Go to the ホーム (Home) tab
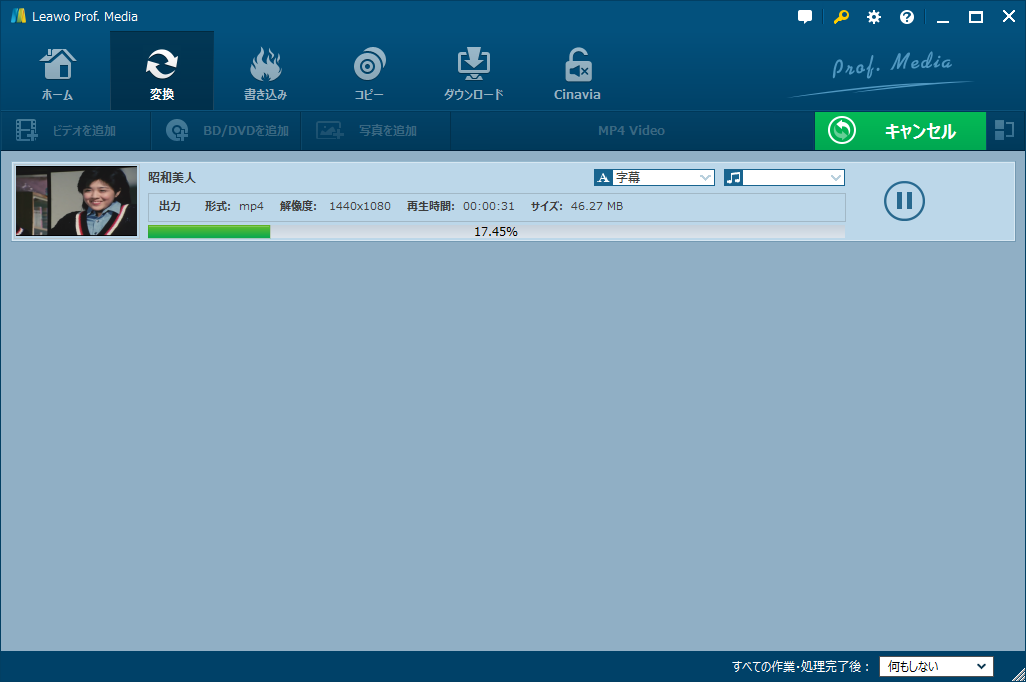This screenshot has height=682, width=1026. point(58,72)
